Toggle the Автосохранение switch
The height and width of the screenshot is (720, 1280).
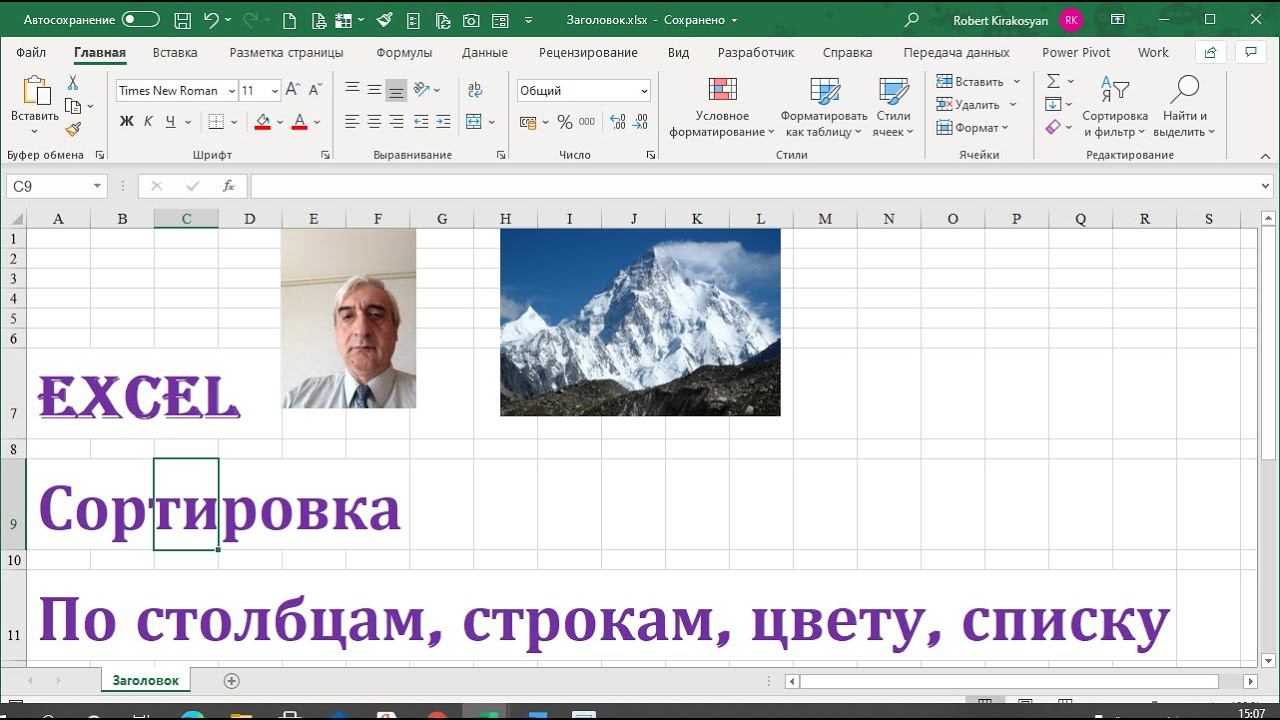click(141, 20)
